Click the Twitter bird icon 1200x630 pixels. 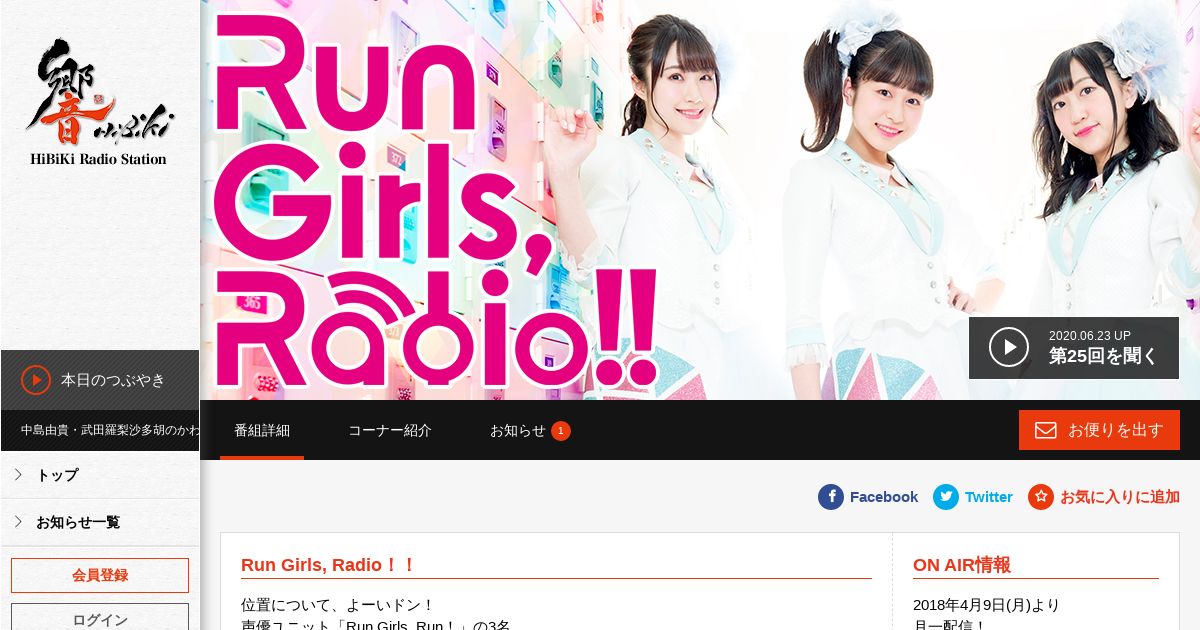[946, 497]
